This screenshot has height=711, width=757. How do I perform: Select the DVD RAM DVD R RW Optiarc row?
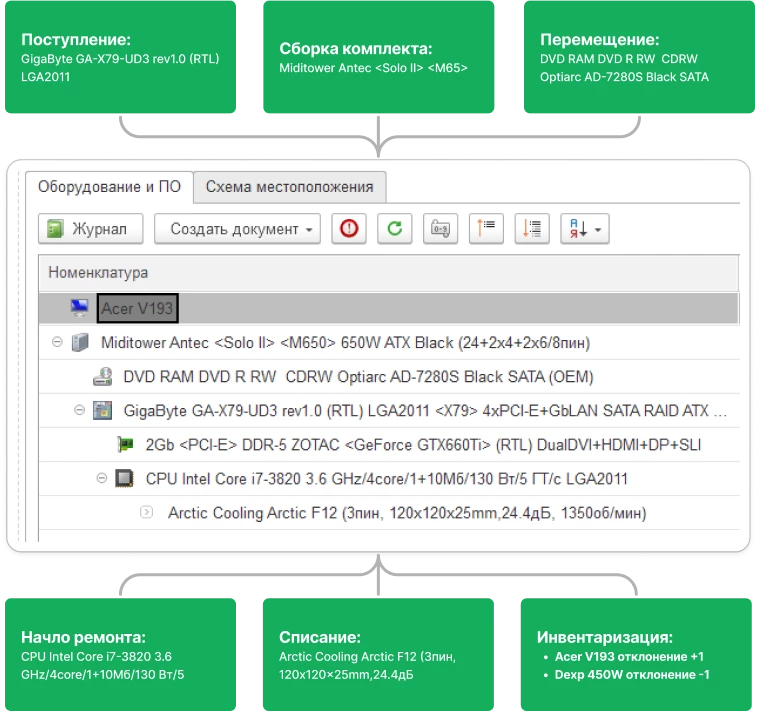tap(389, 376)
